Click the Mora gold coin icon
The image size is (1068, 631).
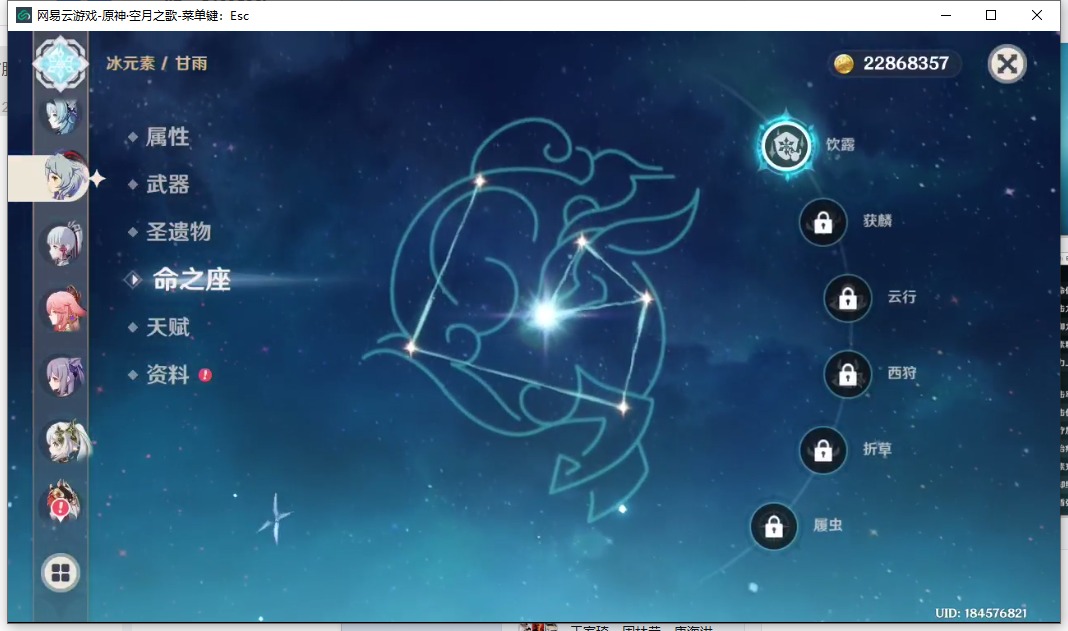pos(844,64)
